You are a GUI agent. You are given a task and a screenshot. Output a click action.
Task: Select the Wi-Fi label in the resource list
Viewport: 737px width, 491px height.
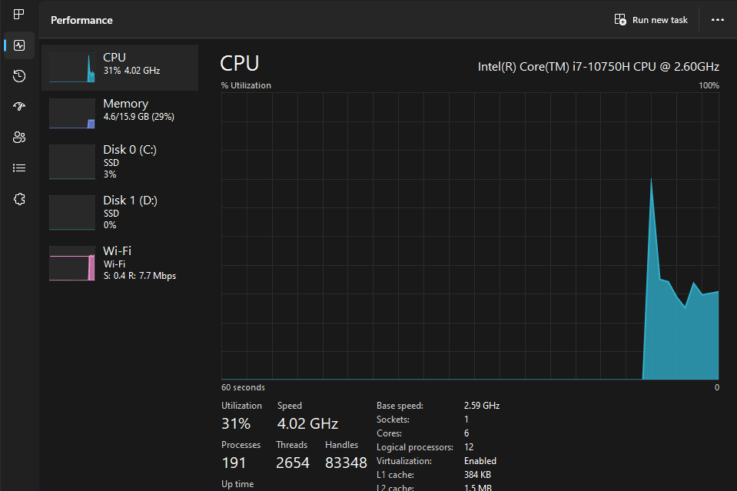(x=117, y=251)
